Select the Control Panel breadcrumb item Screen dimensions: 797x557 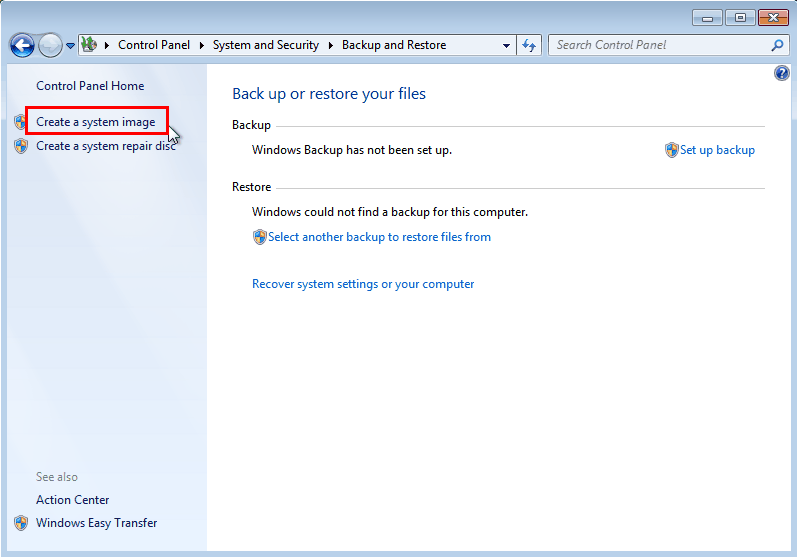154,45
